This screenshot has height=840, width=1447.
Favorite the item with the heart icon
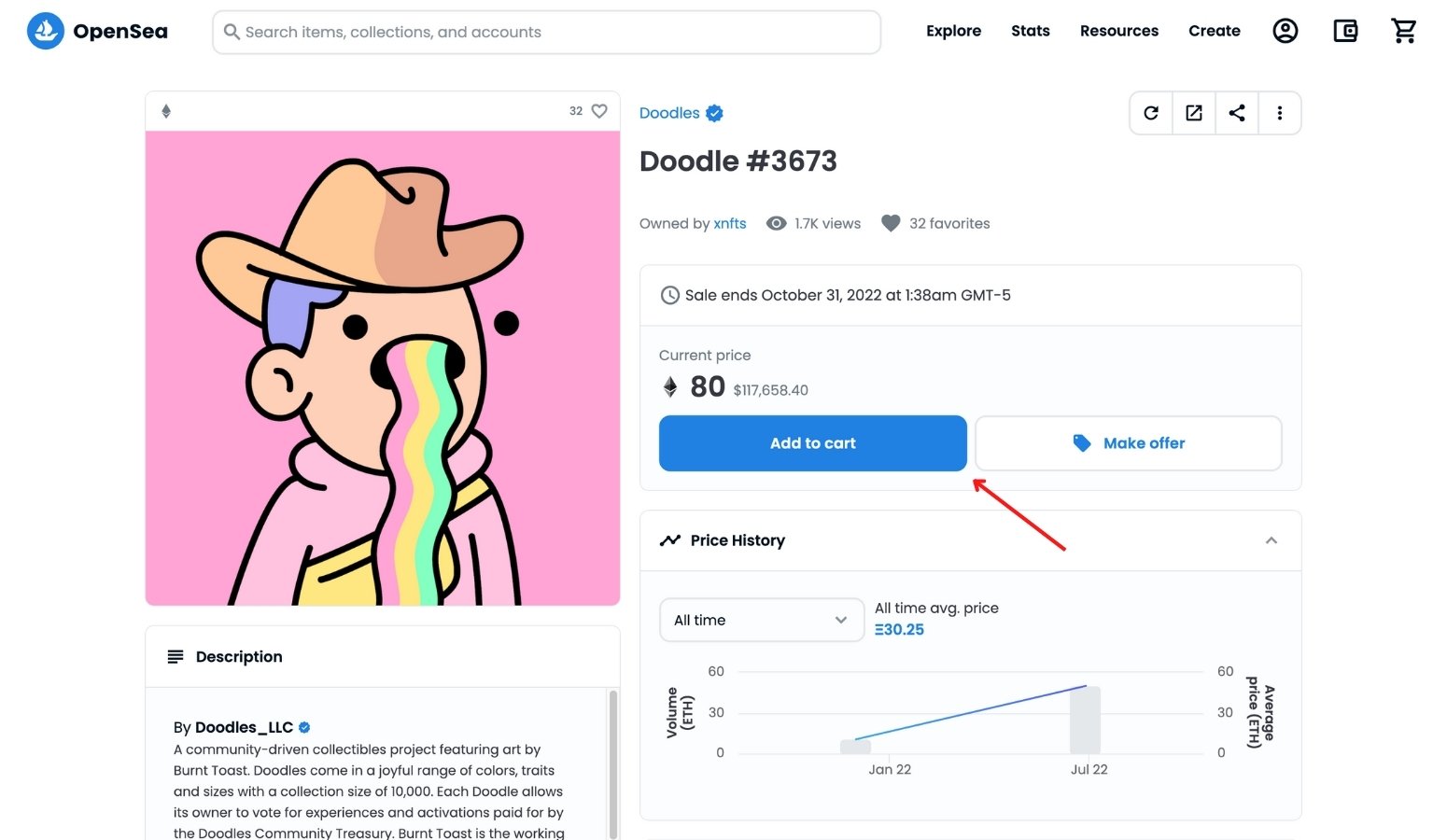tap(599, 110)
